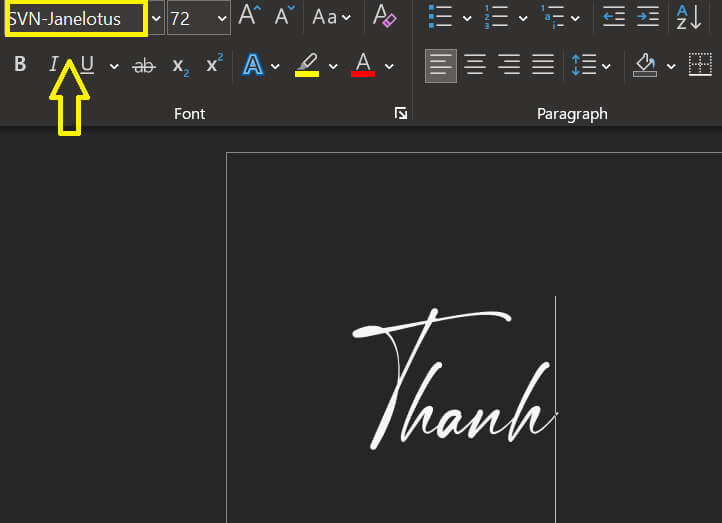Open the Font dialog box launcher
This screenshot has height=523, width=722.
point(401,114)
